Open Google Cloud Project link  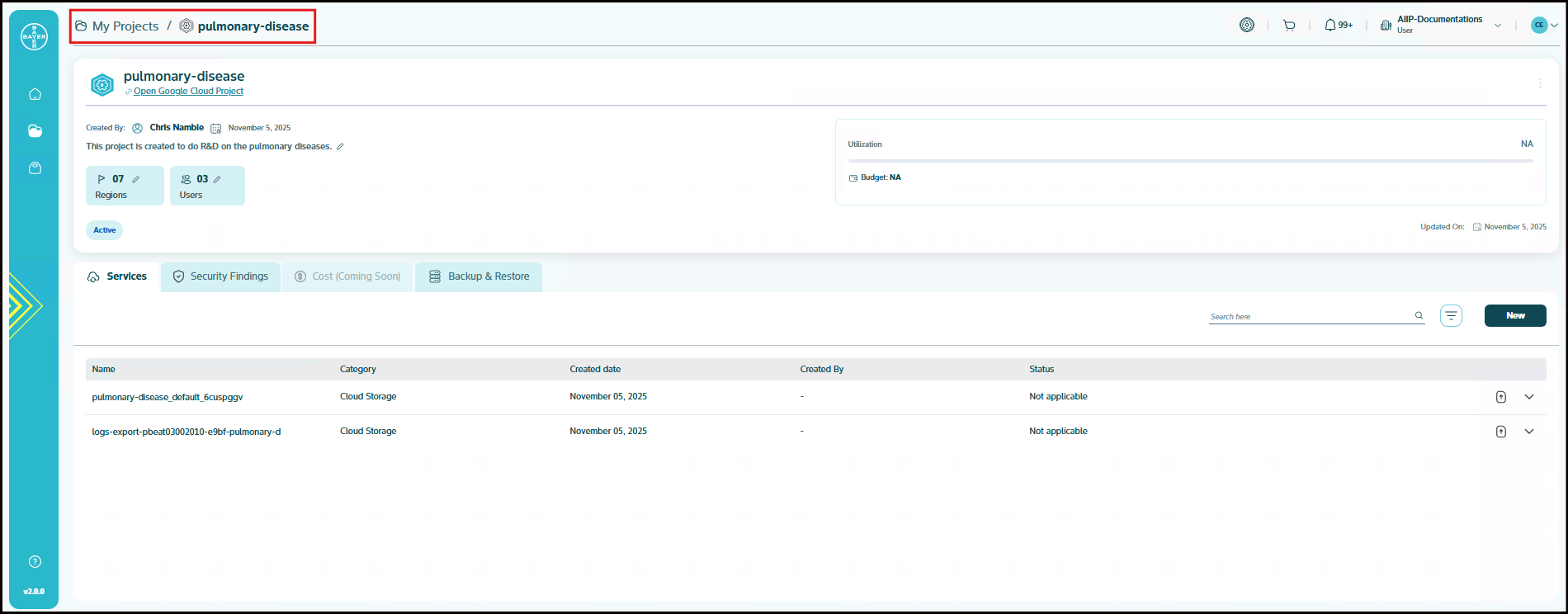coord(188,92)
